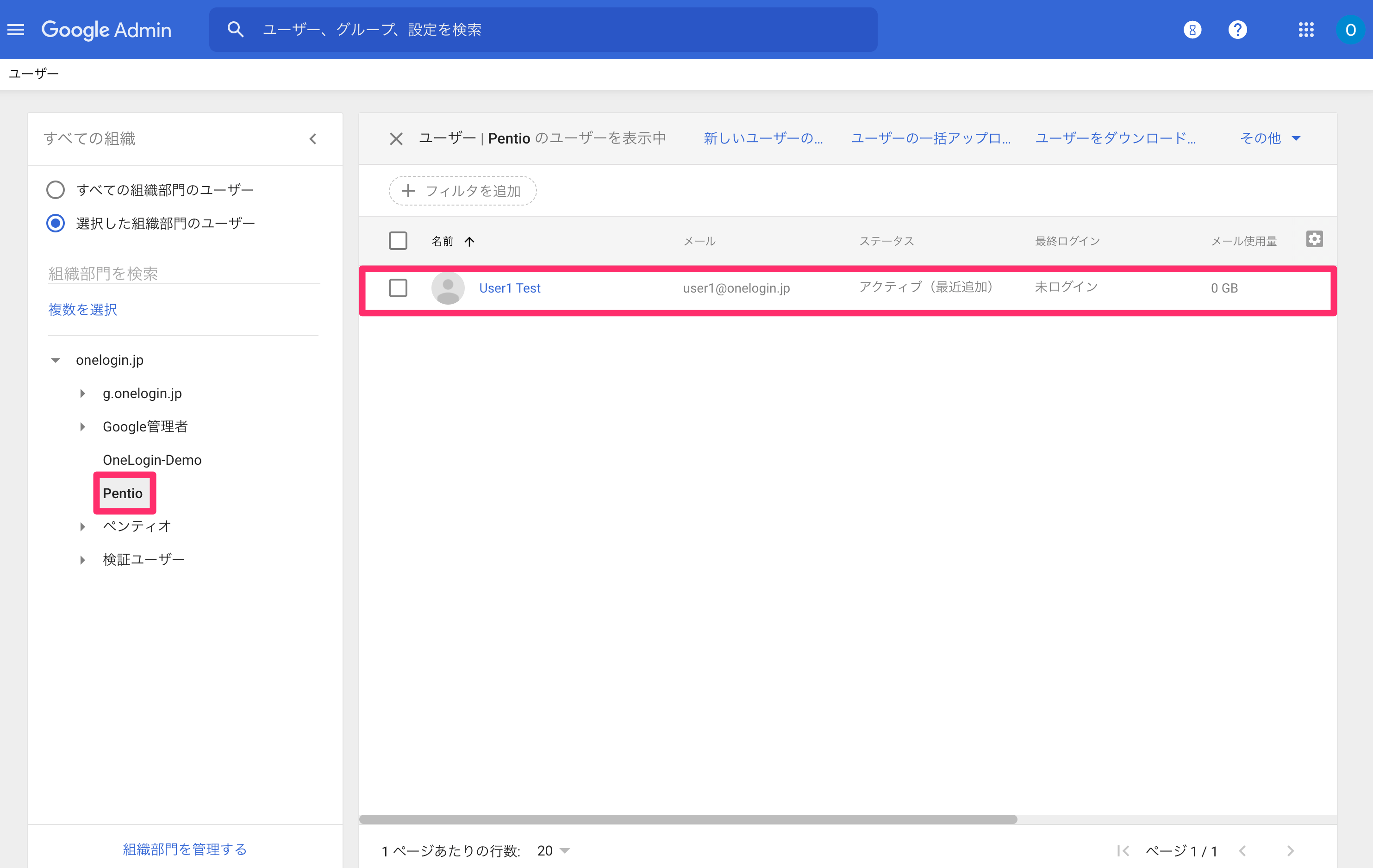1373x868 pixels.
Task: Select the Pentio organization
Action: click(123, 493)
